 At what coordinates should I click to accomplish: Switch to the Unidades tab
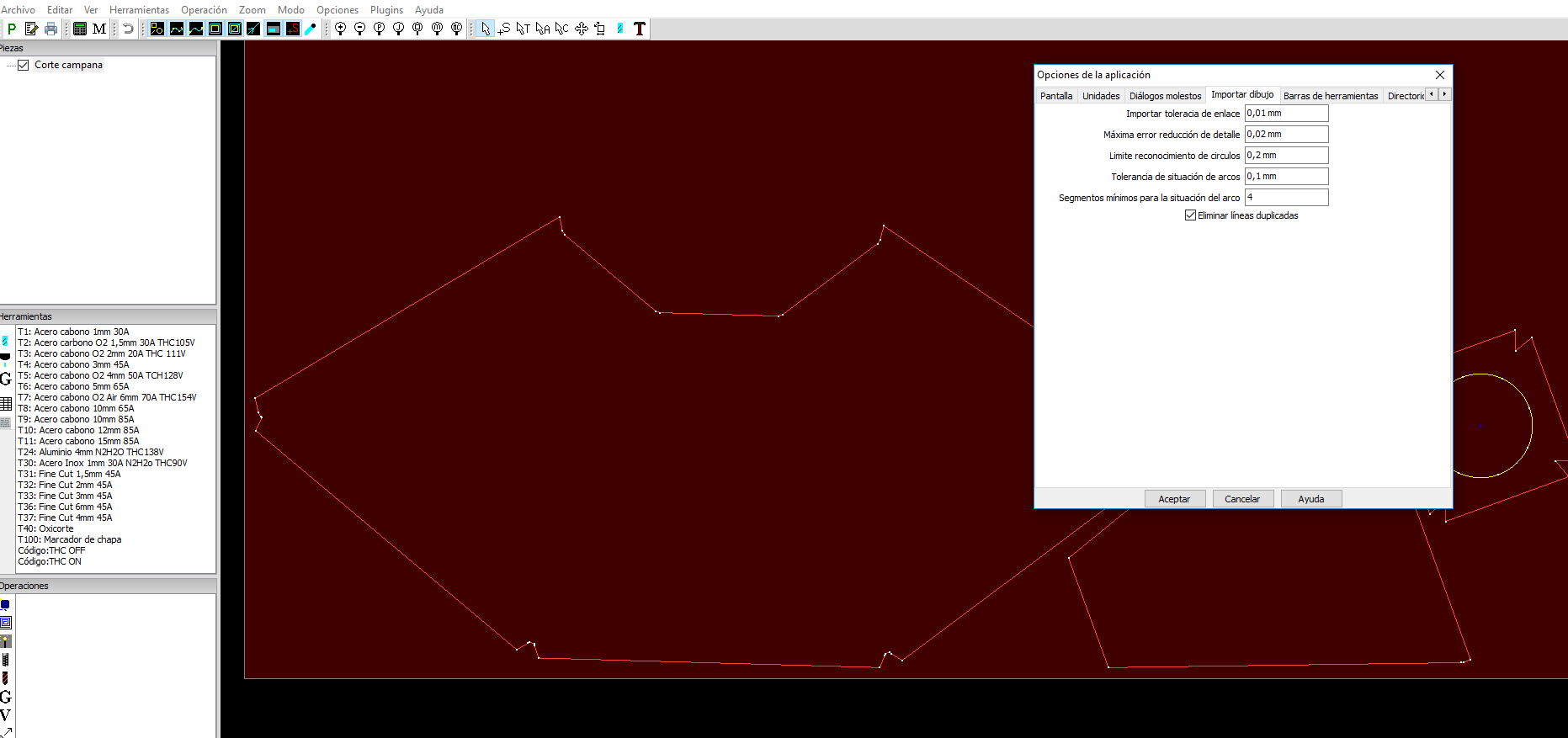pos(1101,96)
